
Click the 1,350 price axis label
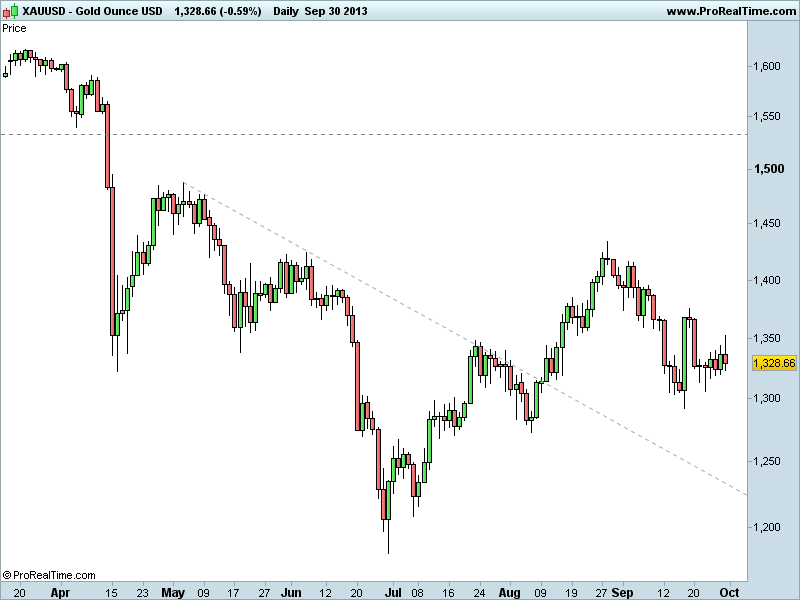pos(767,338)
